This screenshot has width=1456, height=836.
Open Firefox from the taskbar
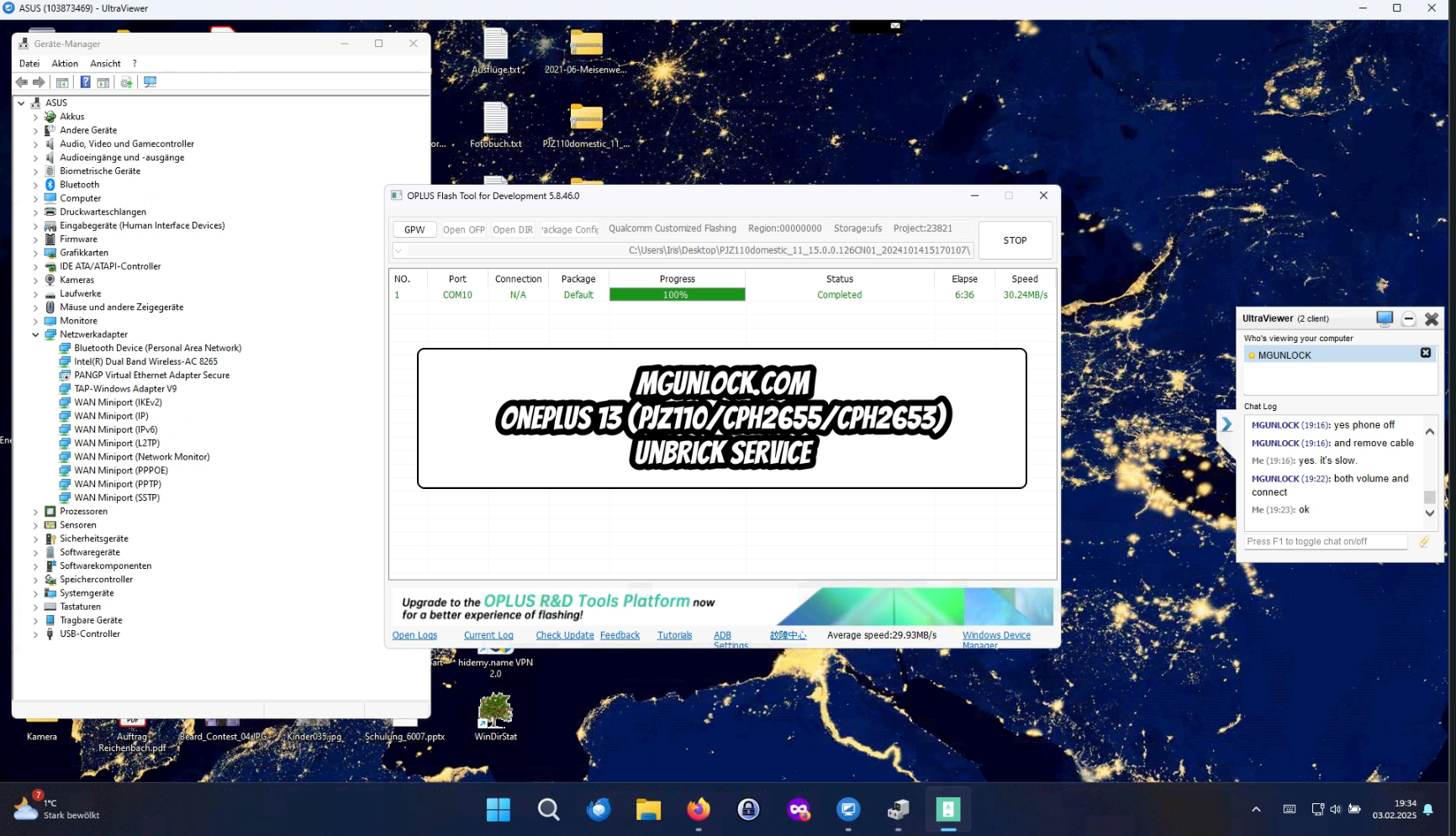point(698,809)
